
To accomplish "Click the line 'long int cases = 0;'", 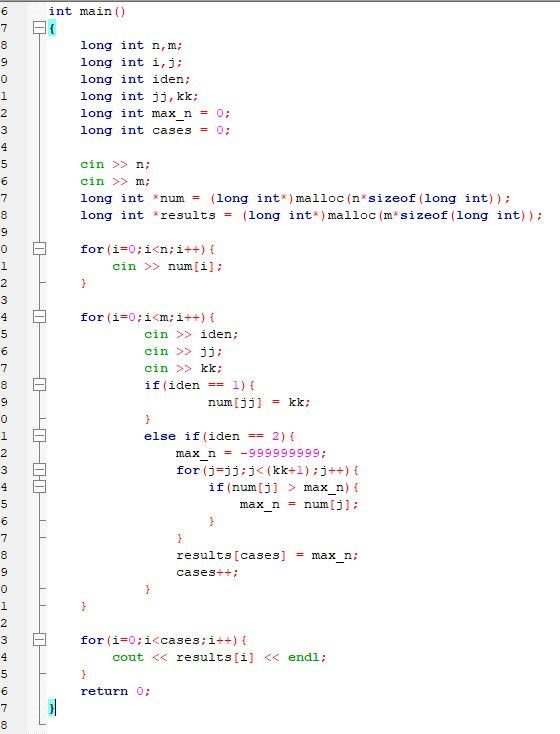I will point(155,130).
